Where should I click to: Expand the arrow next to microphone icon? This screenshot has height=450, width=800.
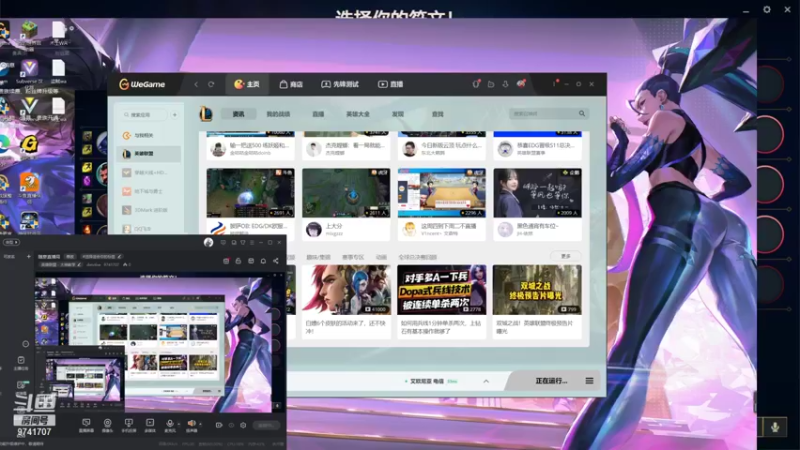[x=179, y=423]
